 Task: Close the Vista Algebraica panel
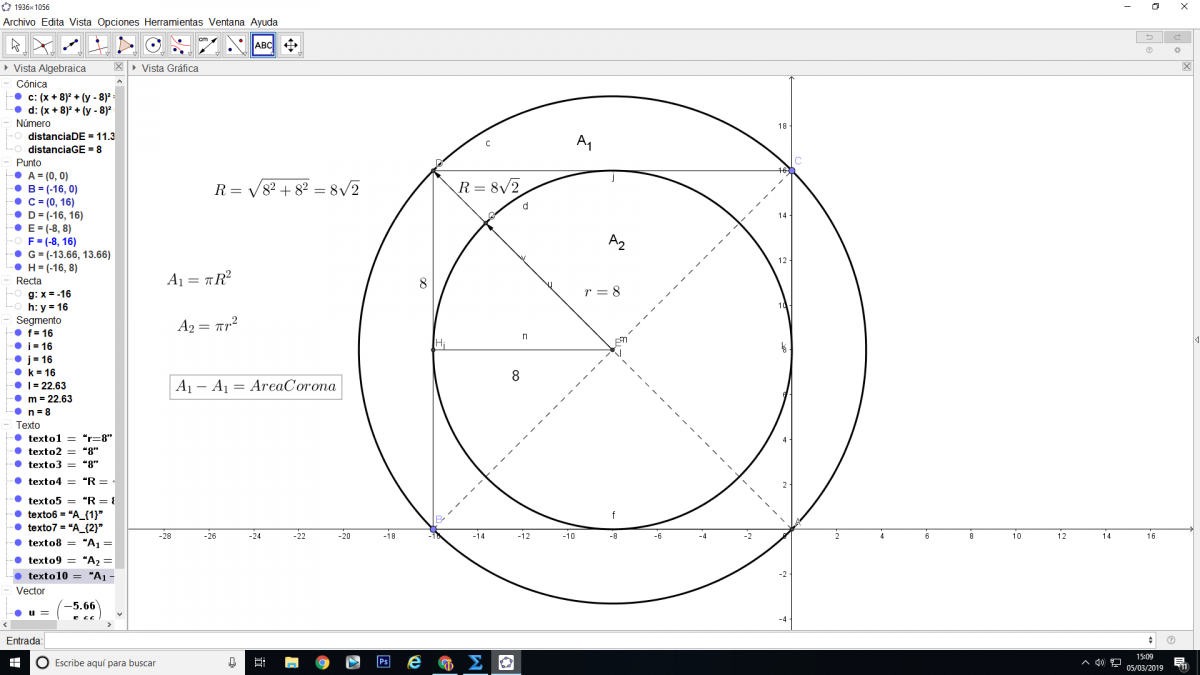(x=119, y=67)
